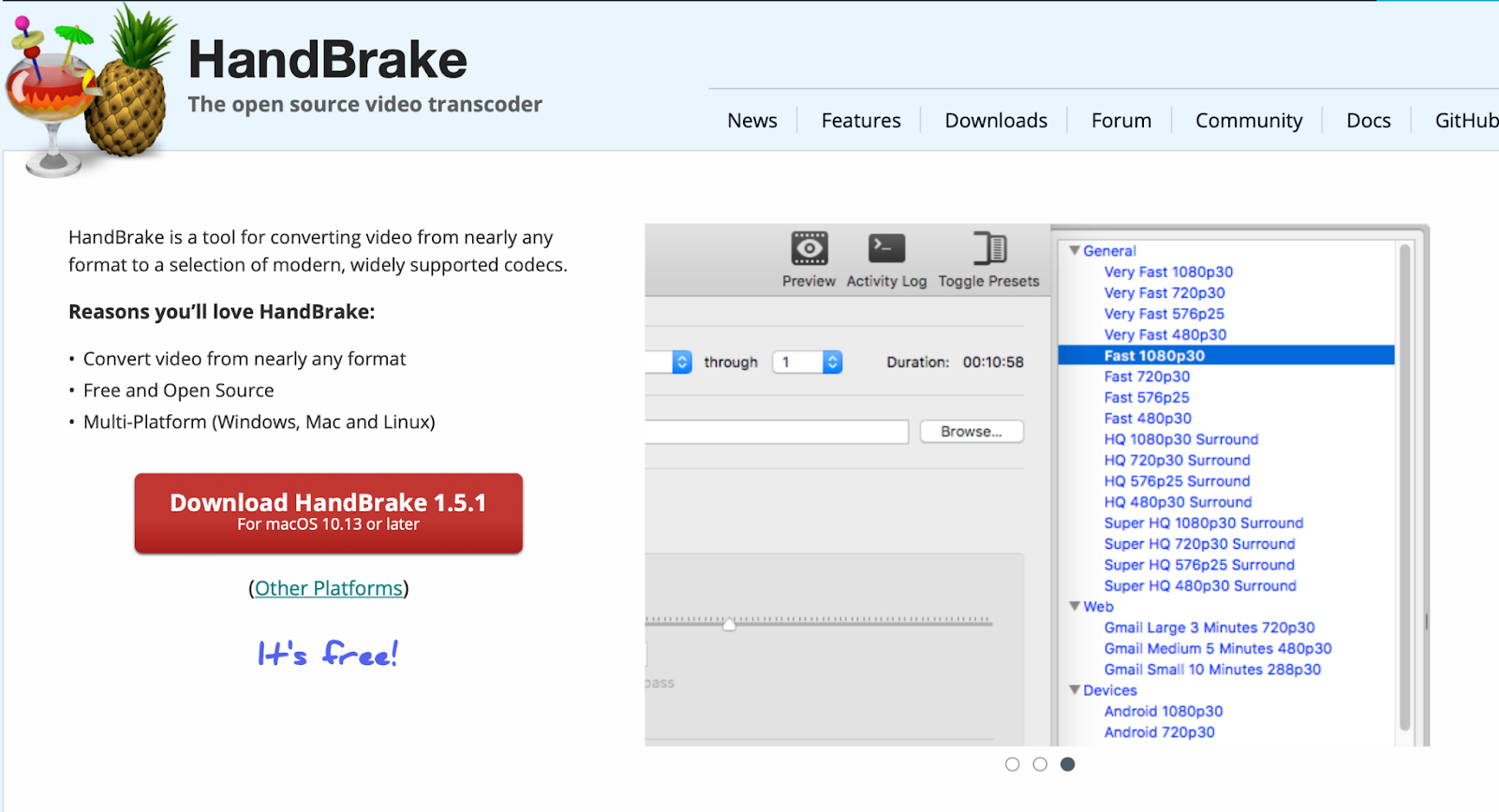
Task: Select the highlighted Fast 1080p30 preset
Action: 1226,356
